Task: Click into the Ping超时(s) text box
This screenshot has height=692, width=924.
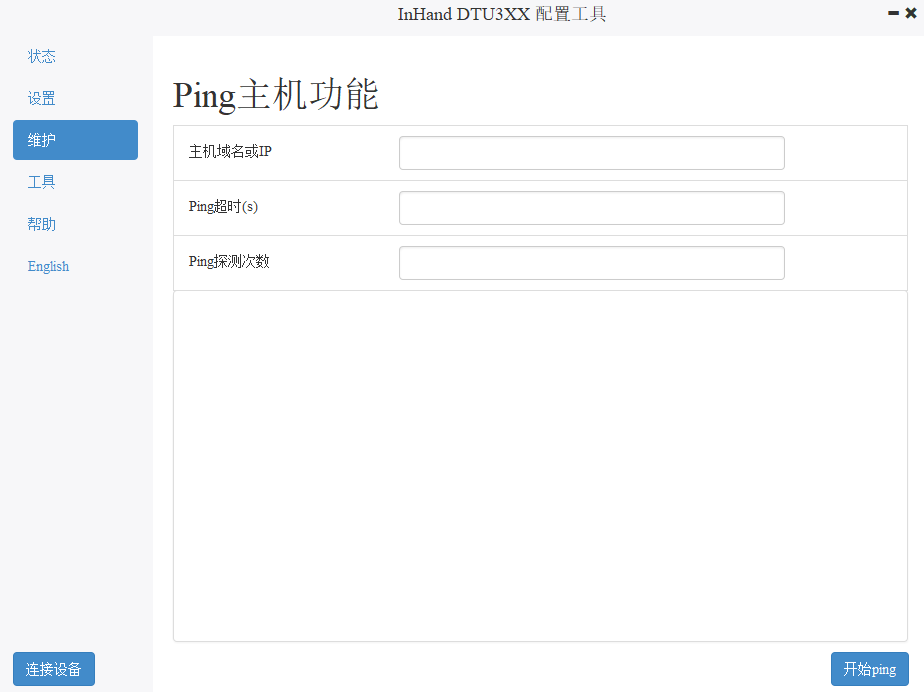Action: point(591,208)
